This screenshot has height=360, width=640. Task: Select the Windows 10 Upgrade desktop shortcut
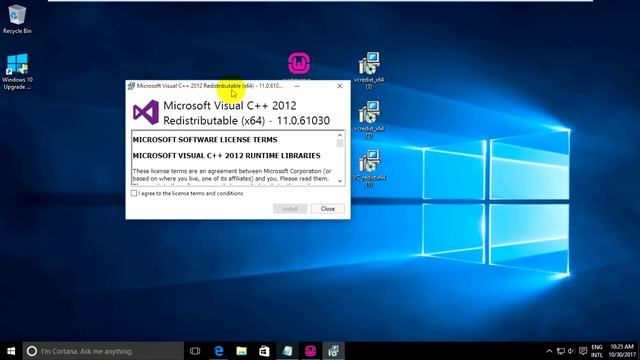click(17, 72)
